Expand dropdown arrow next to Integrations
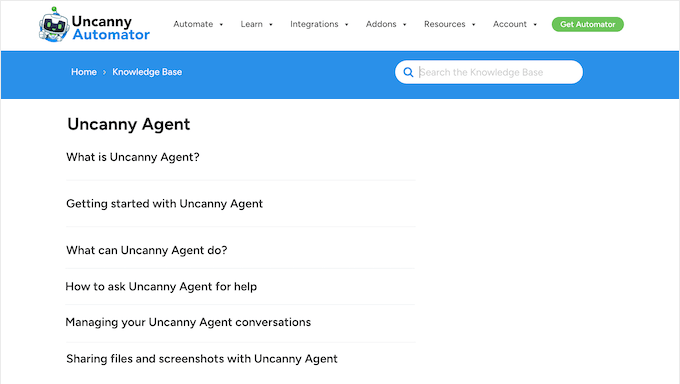This screenshot has height=384, width=680. coord(347,25)
